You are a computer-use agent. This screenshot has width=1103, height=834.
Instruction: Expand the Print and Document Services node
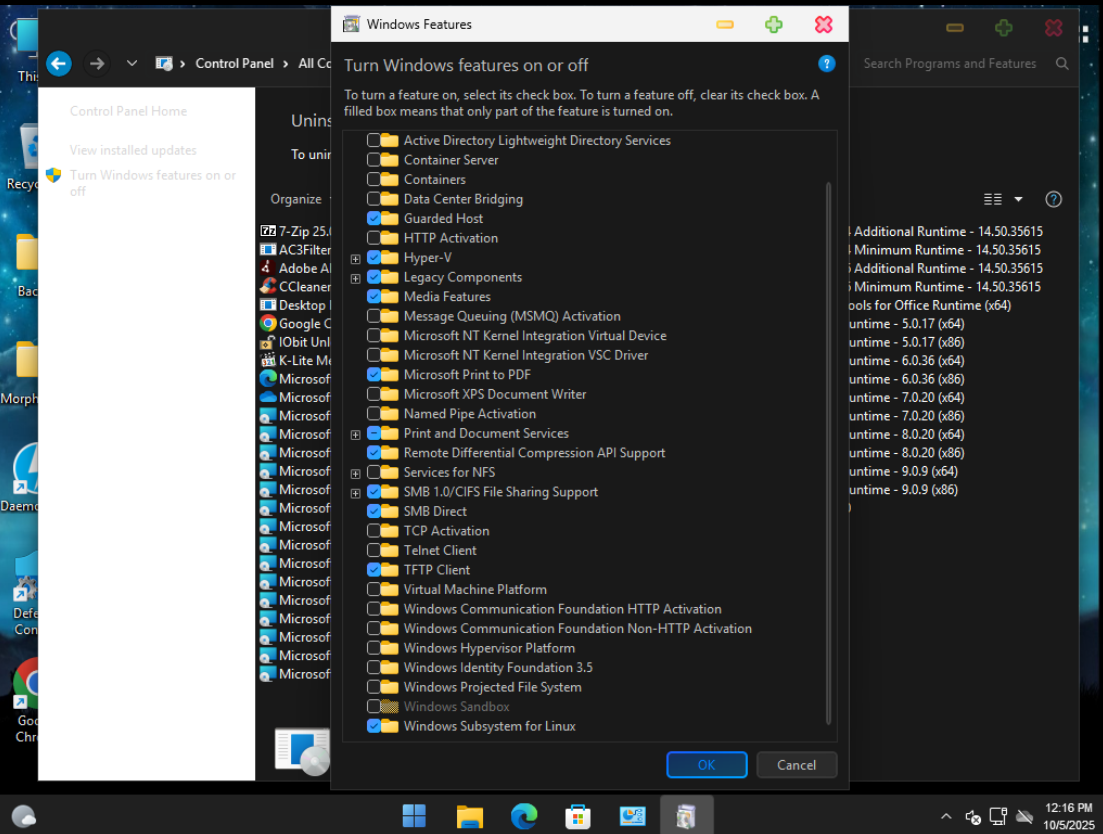355,435
